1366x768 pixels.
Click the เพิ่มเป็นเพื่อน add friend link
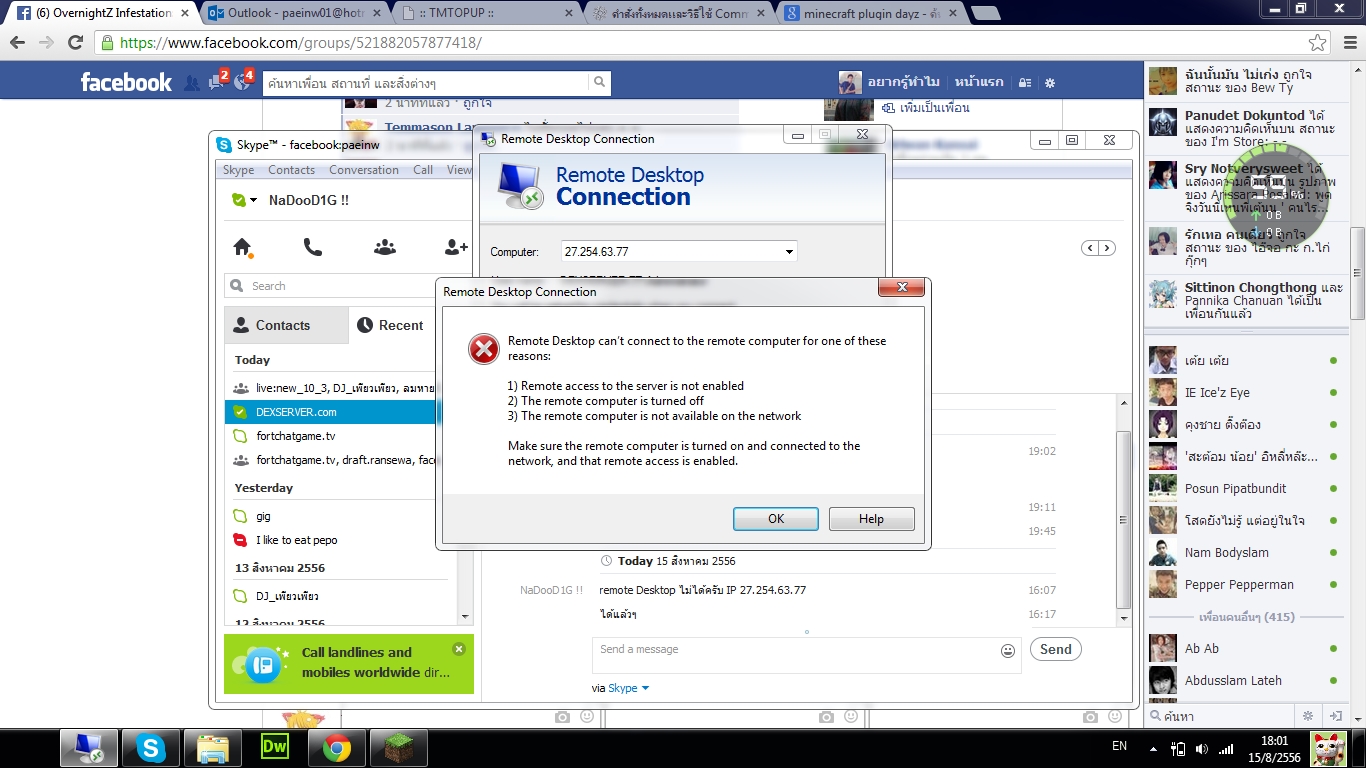(x=926, y=108)
